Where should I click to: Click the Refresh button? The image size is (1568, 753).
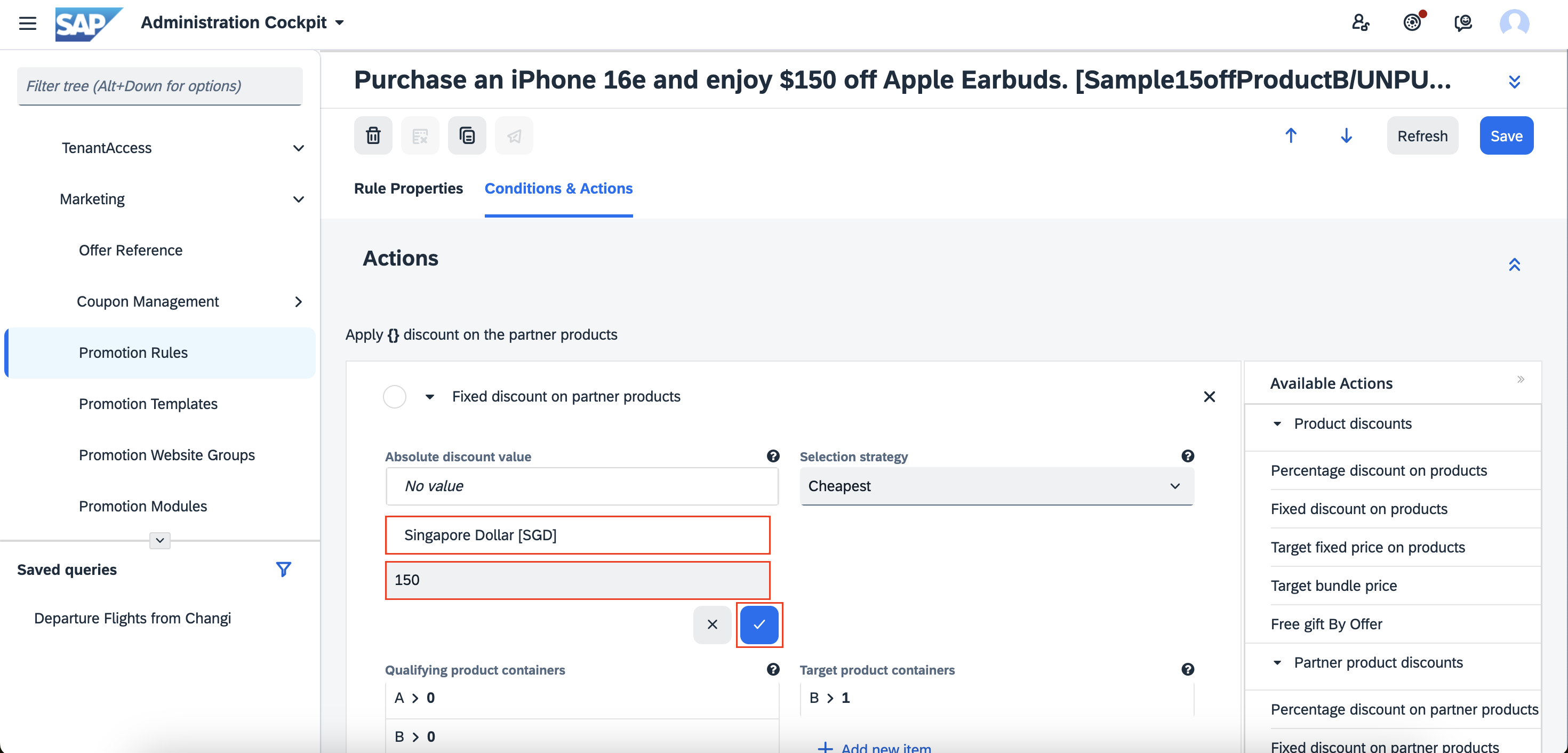click(x=1422, y=135)
